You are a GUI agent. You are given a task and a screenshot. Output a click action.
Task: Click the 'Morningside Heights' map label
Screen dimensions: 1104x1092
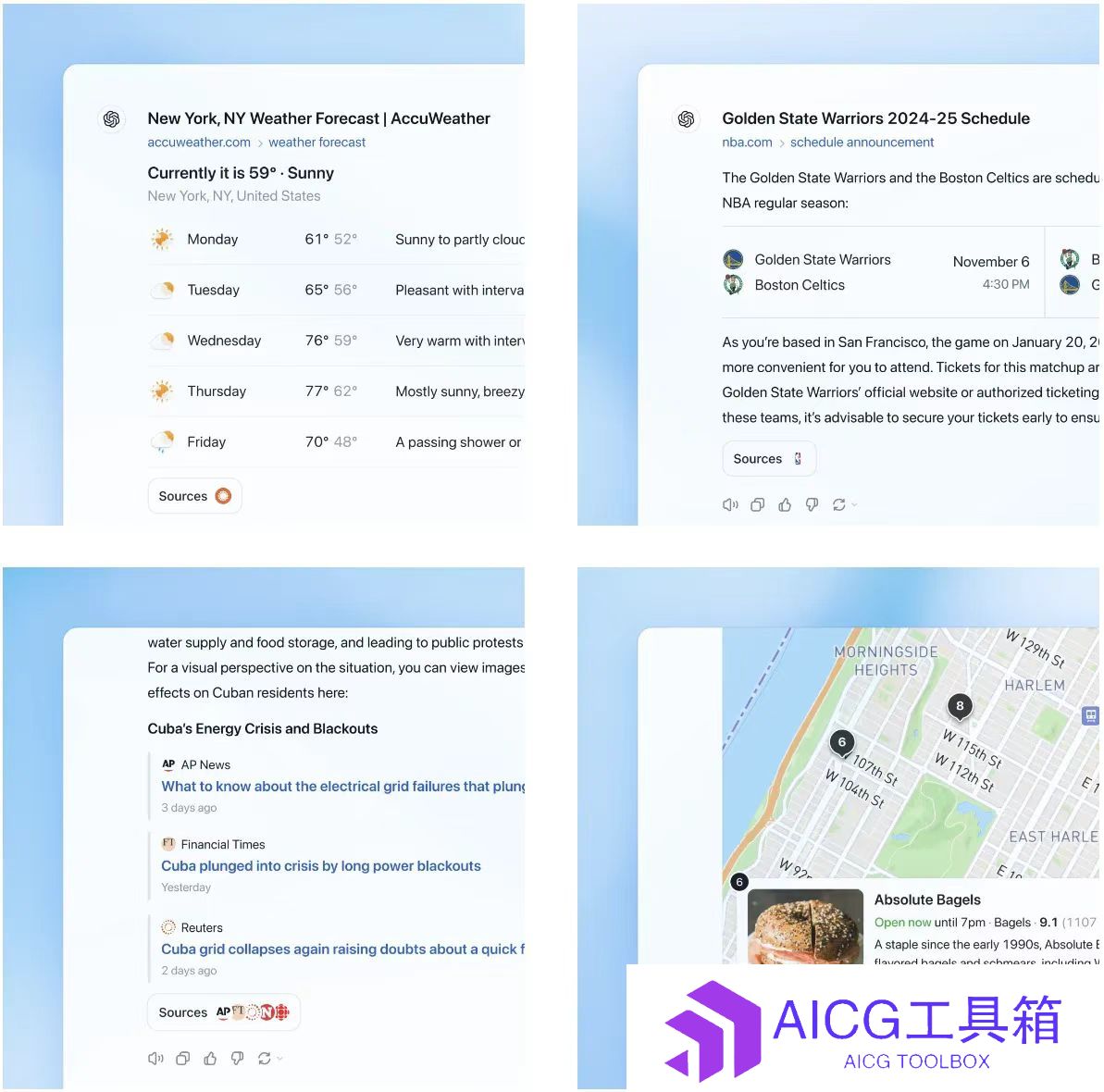pyautogui.click(x=886, y=661)
